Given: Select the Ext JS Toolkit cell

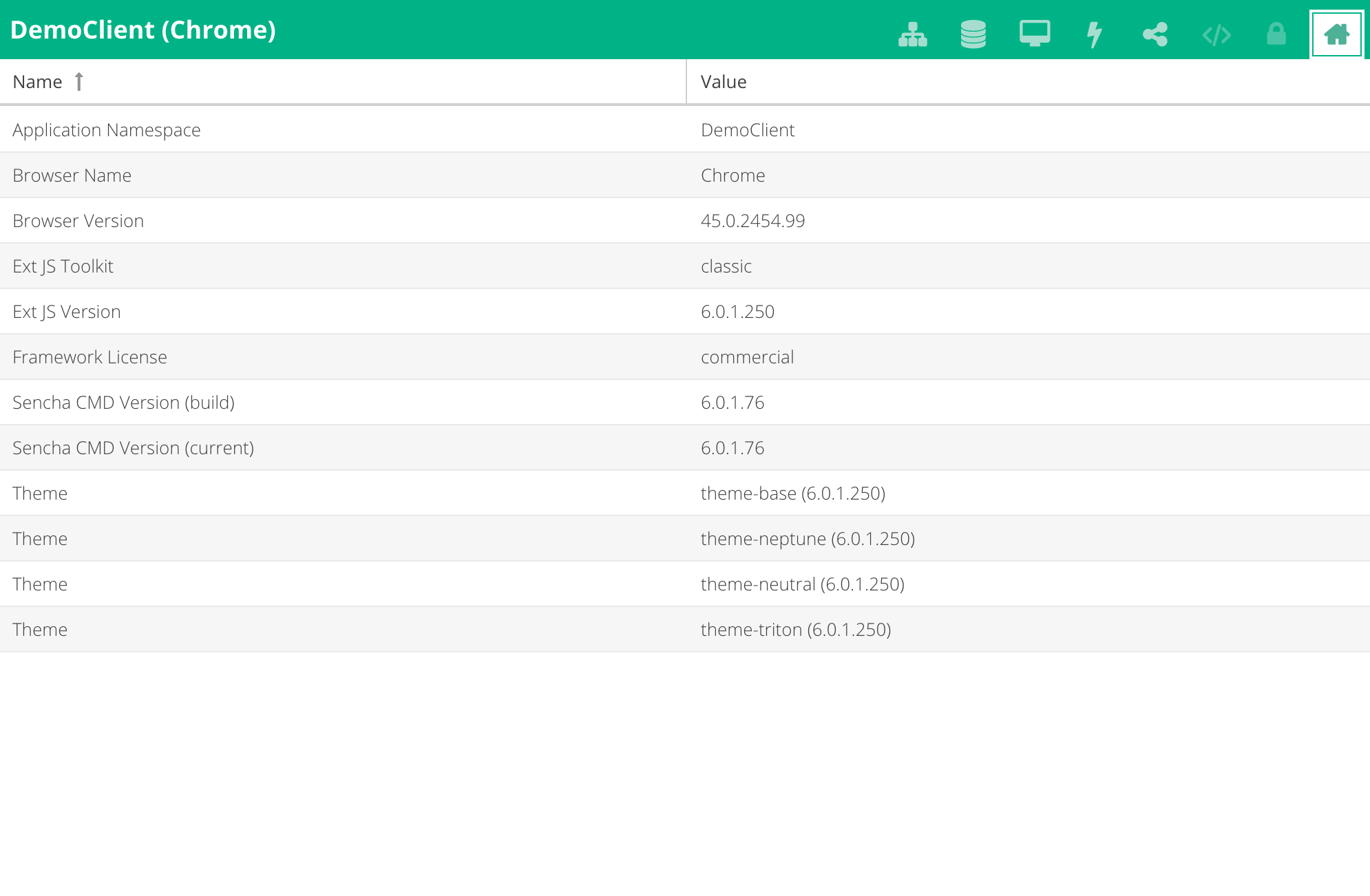Looking at the screenshot, I should pos(343,266).
